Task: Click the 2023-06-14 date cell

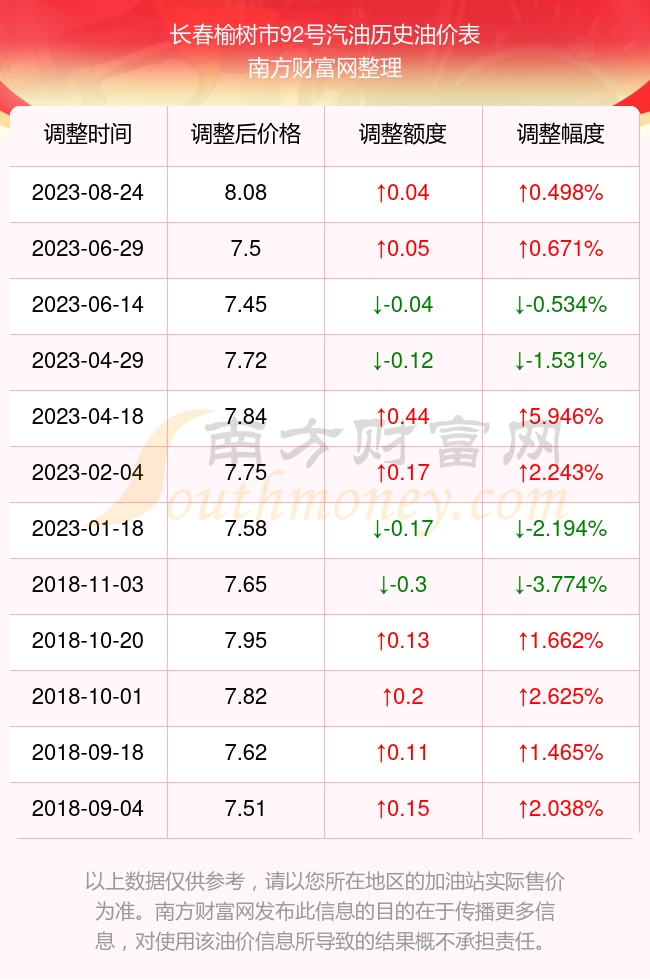Action: coord(88,304)
